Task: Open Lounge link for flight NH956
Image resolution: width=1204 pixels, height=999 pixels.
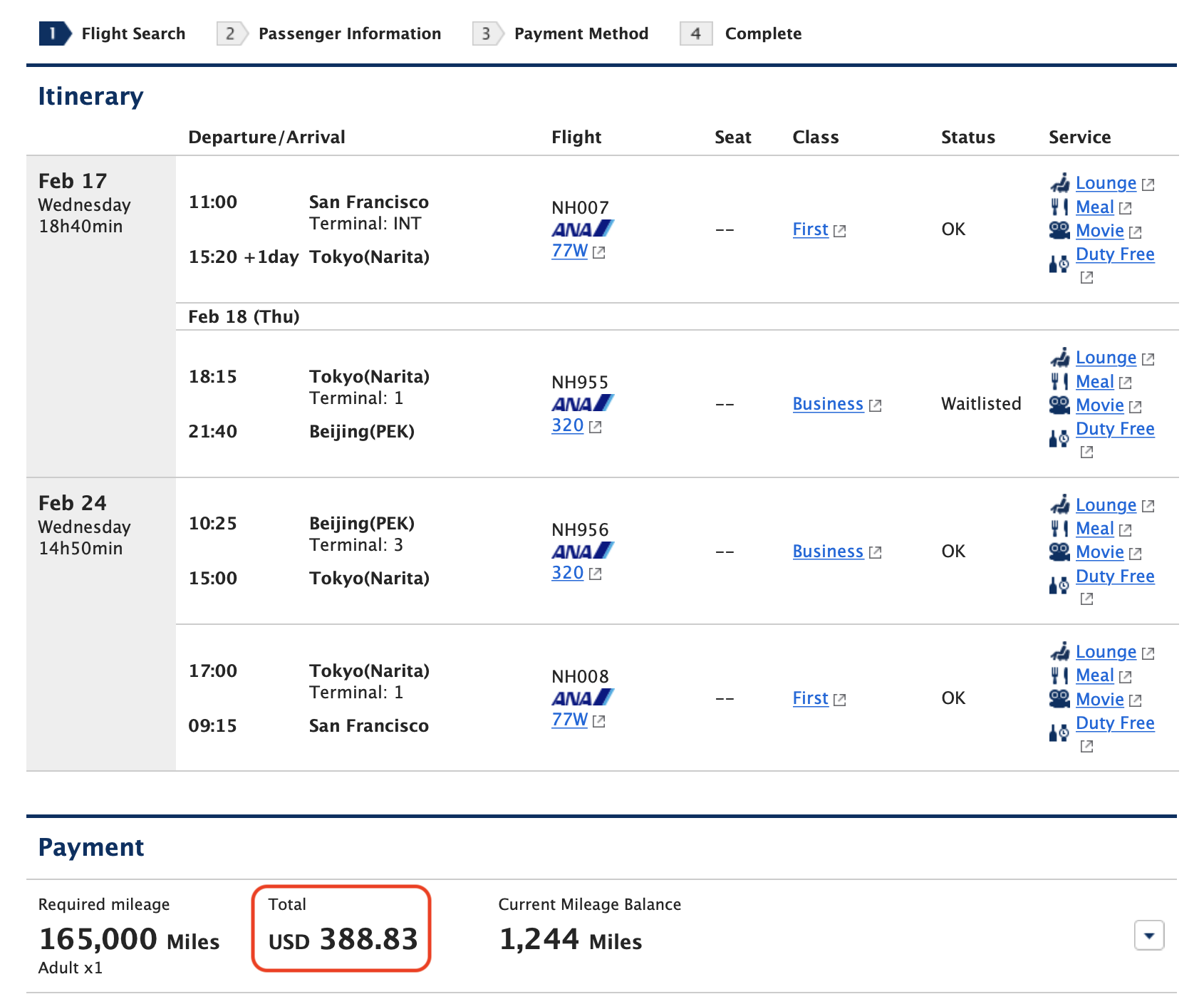Action: 1106,505
